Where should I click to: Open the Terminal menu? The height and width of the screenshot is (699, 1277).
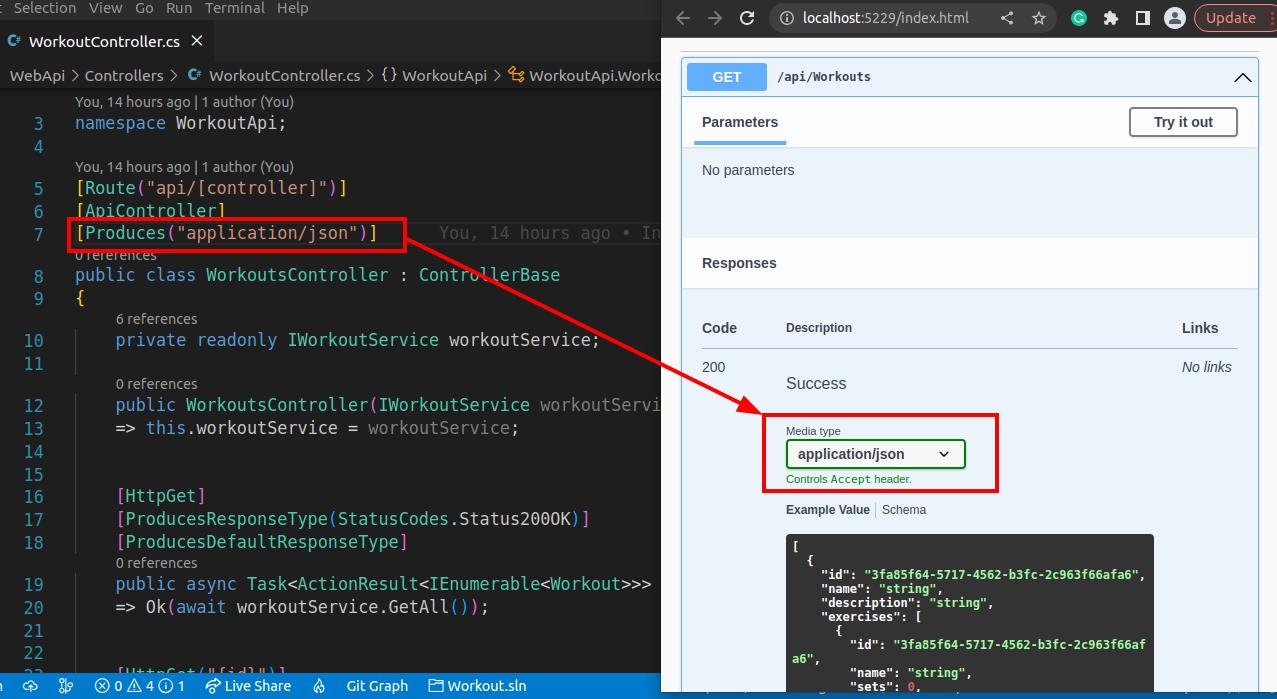pos(235,8)
